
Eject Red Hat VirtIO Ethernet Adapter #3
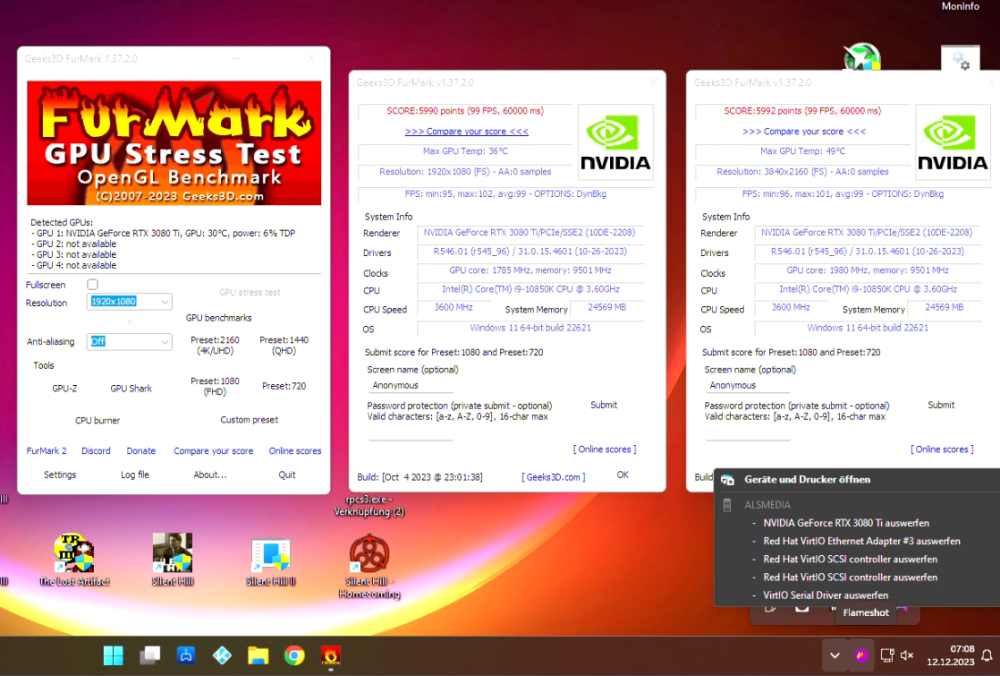coord(862,541)
